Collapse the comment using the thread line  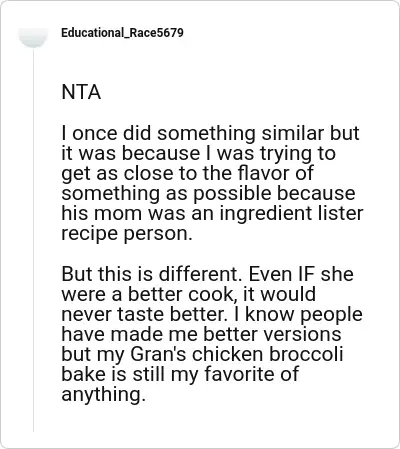click(33, 240)
